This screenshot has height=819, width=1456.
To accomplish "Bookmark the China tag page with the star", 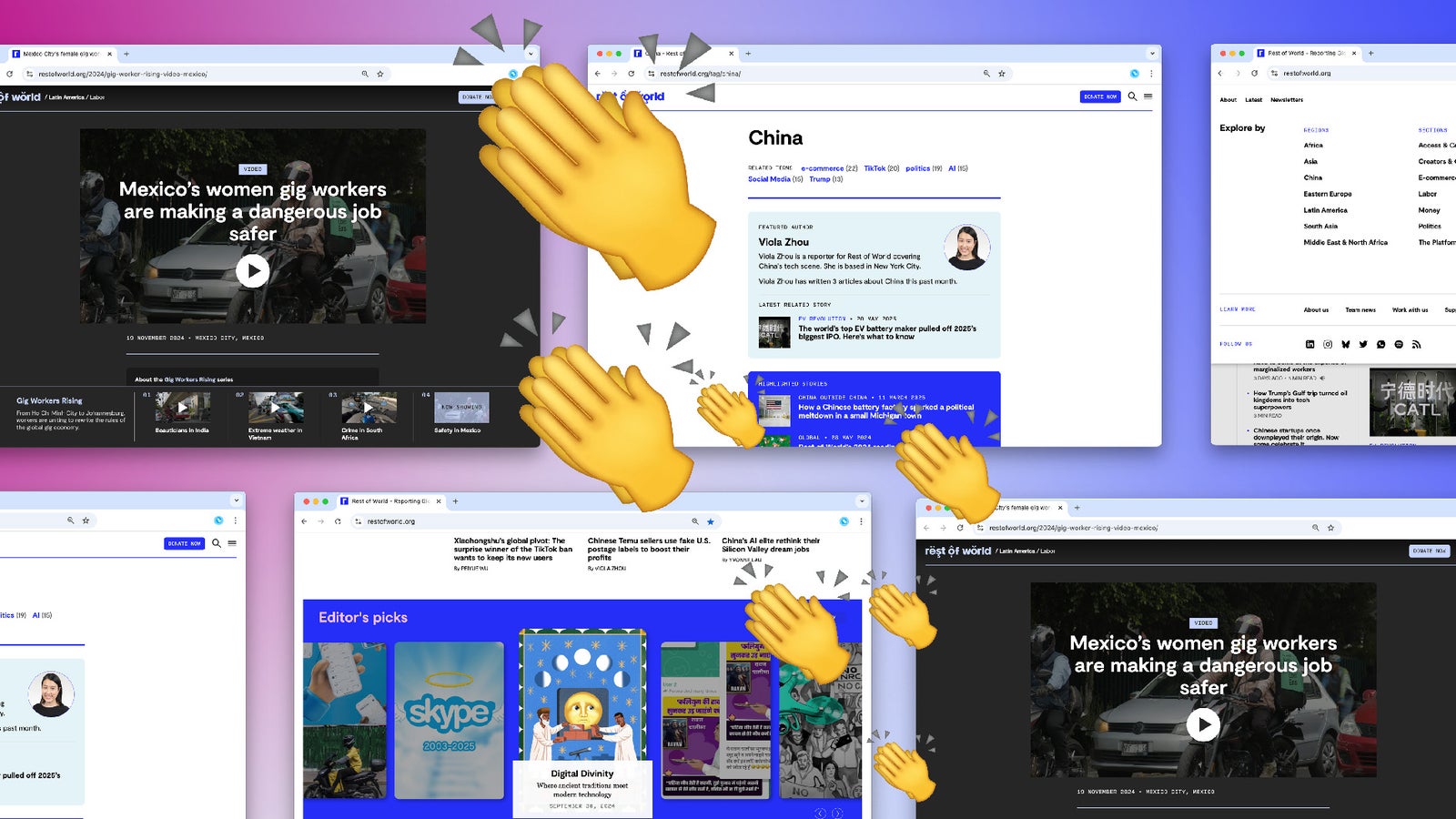I will pyautogui.click(x=1002, y=74).
